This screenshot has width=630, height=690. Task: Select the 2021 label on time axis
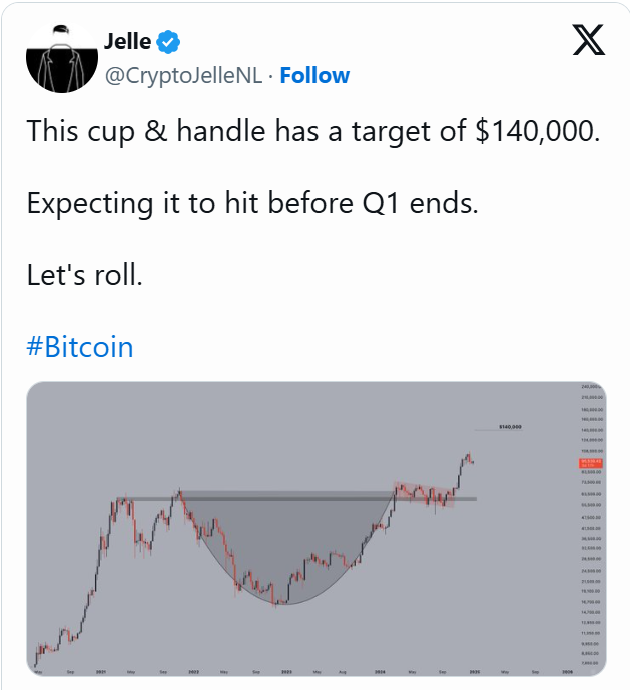click(101, 672)
